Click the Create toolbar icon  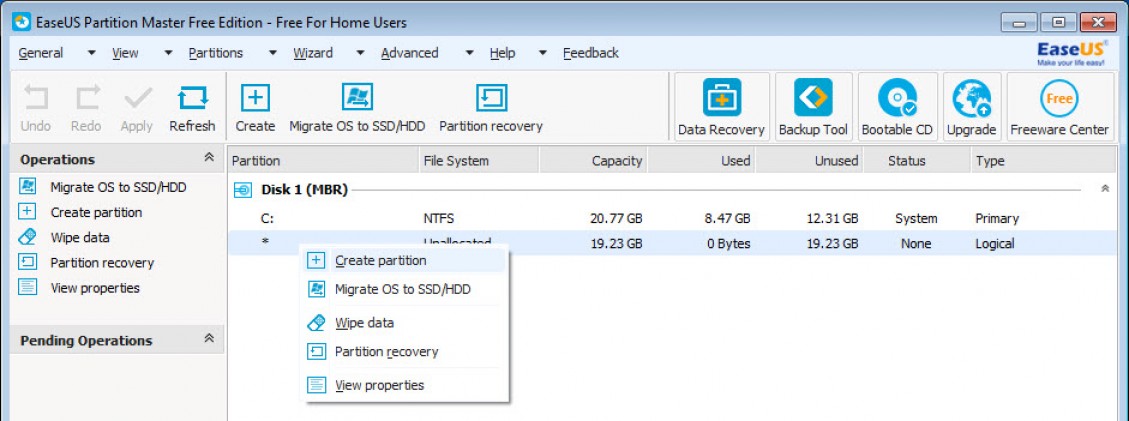[x=255, y=98]
